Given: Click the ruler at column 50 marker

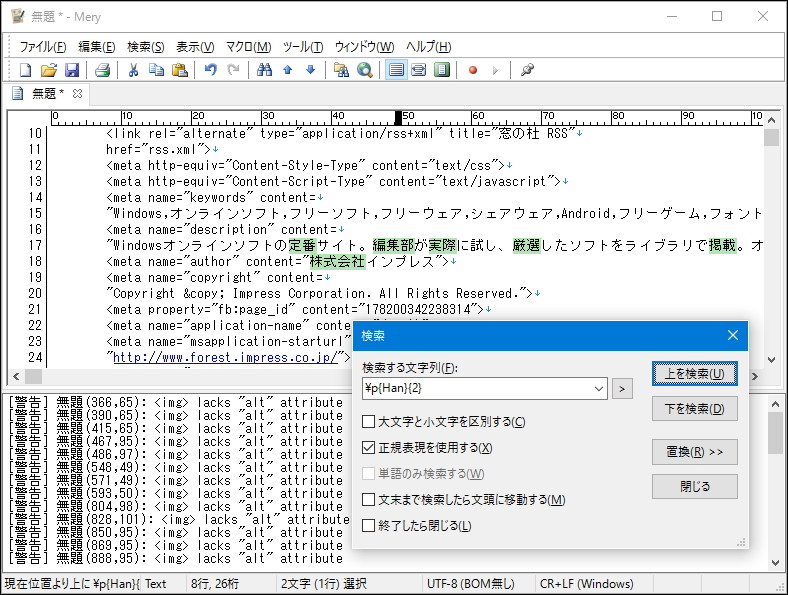Looking at the screenshot, I should click(x=399, y=118).
